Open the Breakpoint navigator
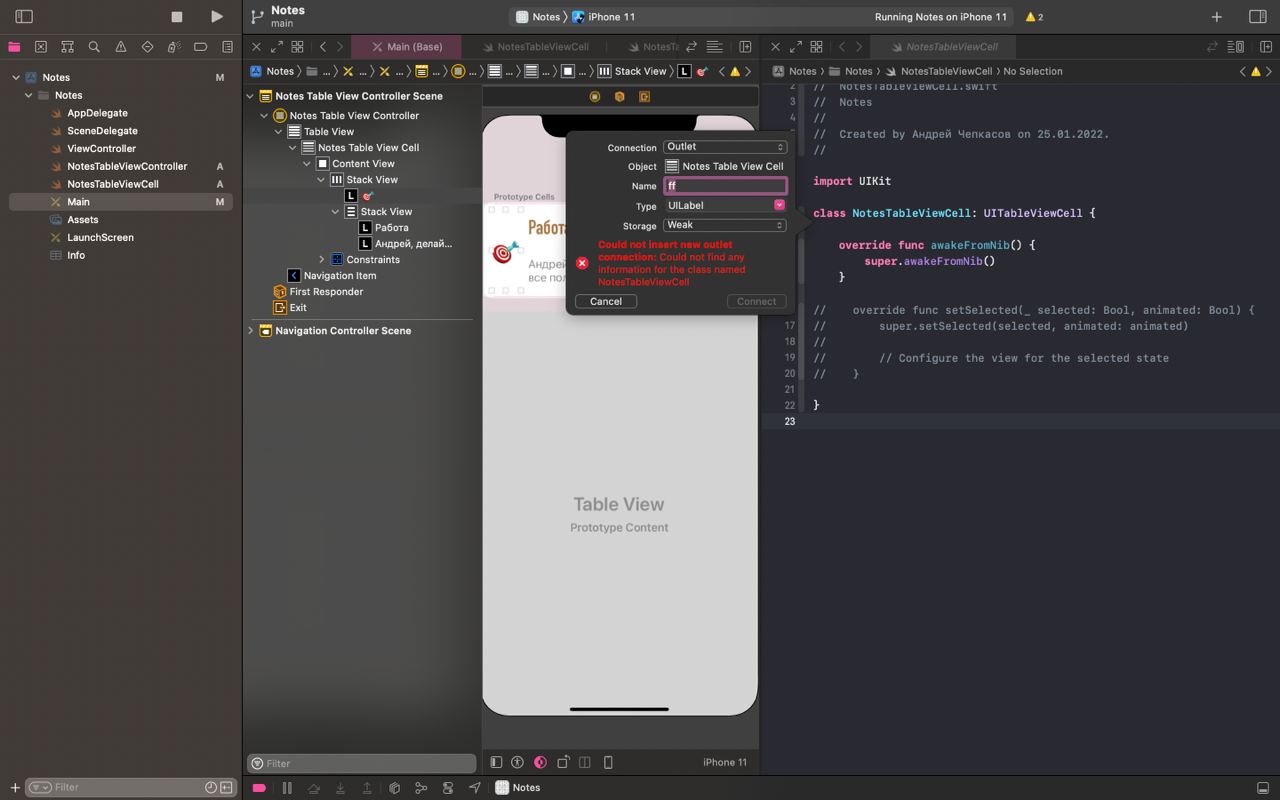This screenshot has height=800, width=1280. click(x=200, y=47)
